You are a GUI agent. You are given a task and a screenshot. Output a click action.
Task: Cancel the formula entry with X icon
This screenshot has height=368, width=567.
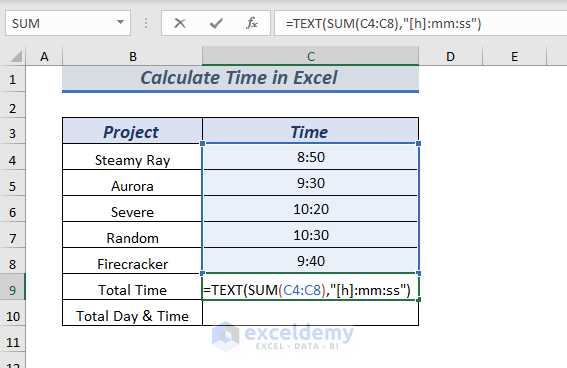pyautogui.click(x=180, y=23)
